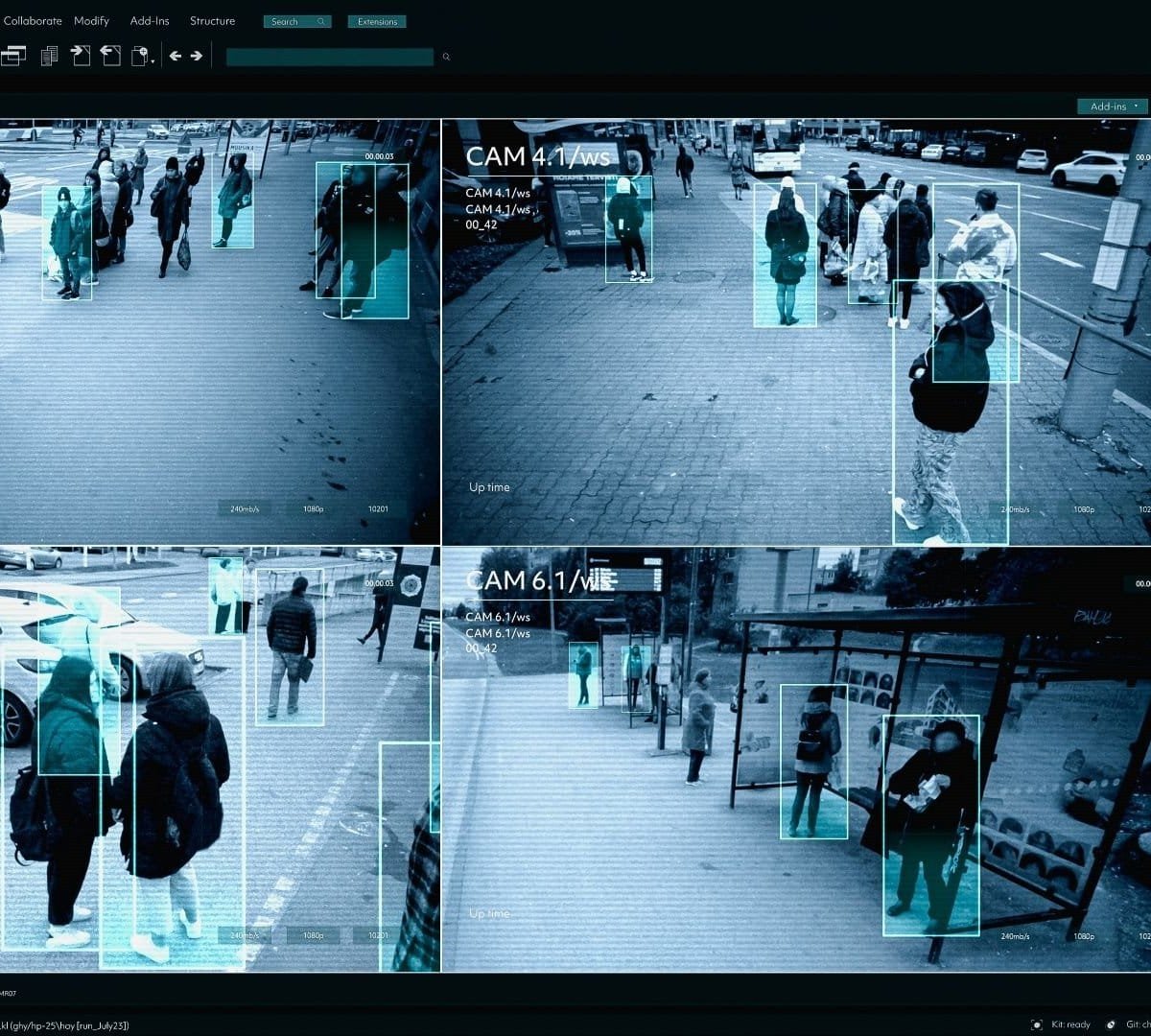The width and height of the screenshot is (1151, 1036).
Task: Open the Modify menu
Action: coord(92,21)
